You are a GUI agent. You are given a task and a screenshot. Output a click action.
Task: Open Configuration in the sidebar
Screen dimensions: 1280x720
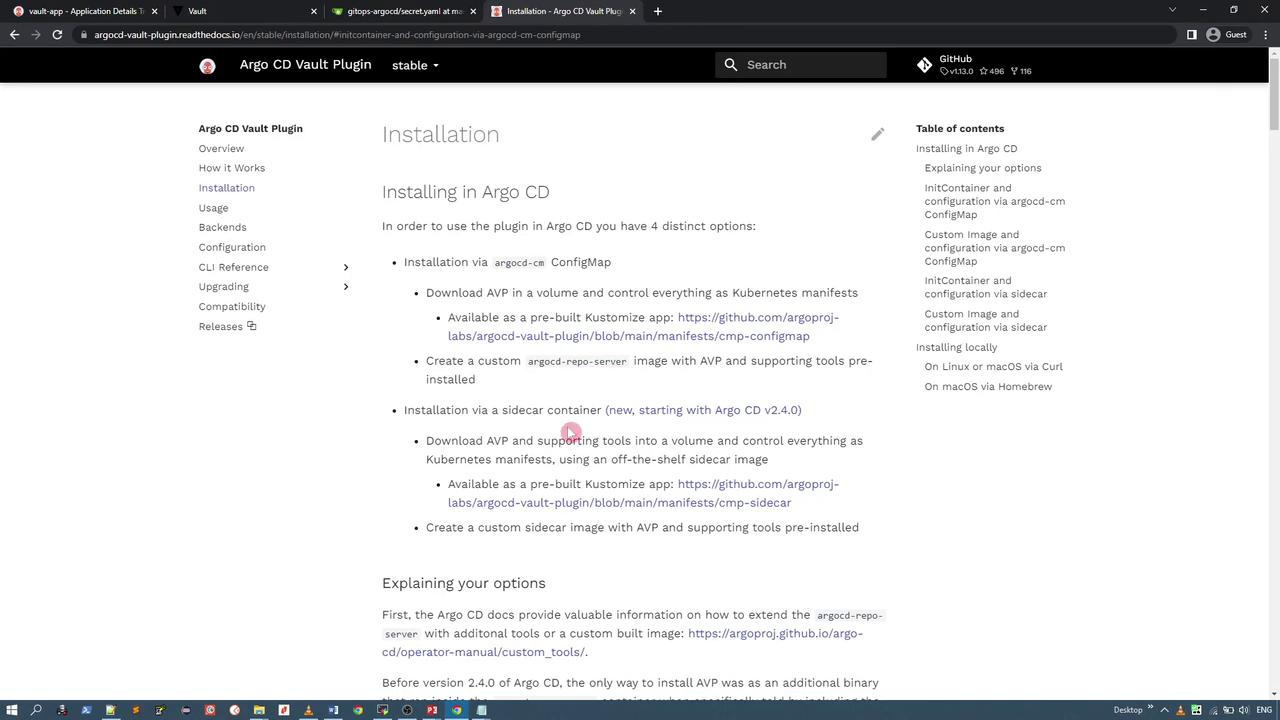click(232, 247)
